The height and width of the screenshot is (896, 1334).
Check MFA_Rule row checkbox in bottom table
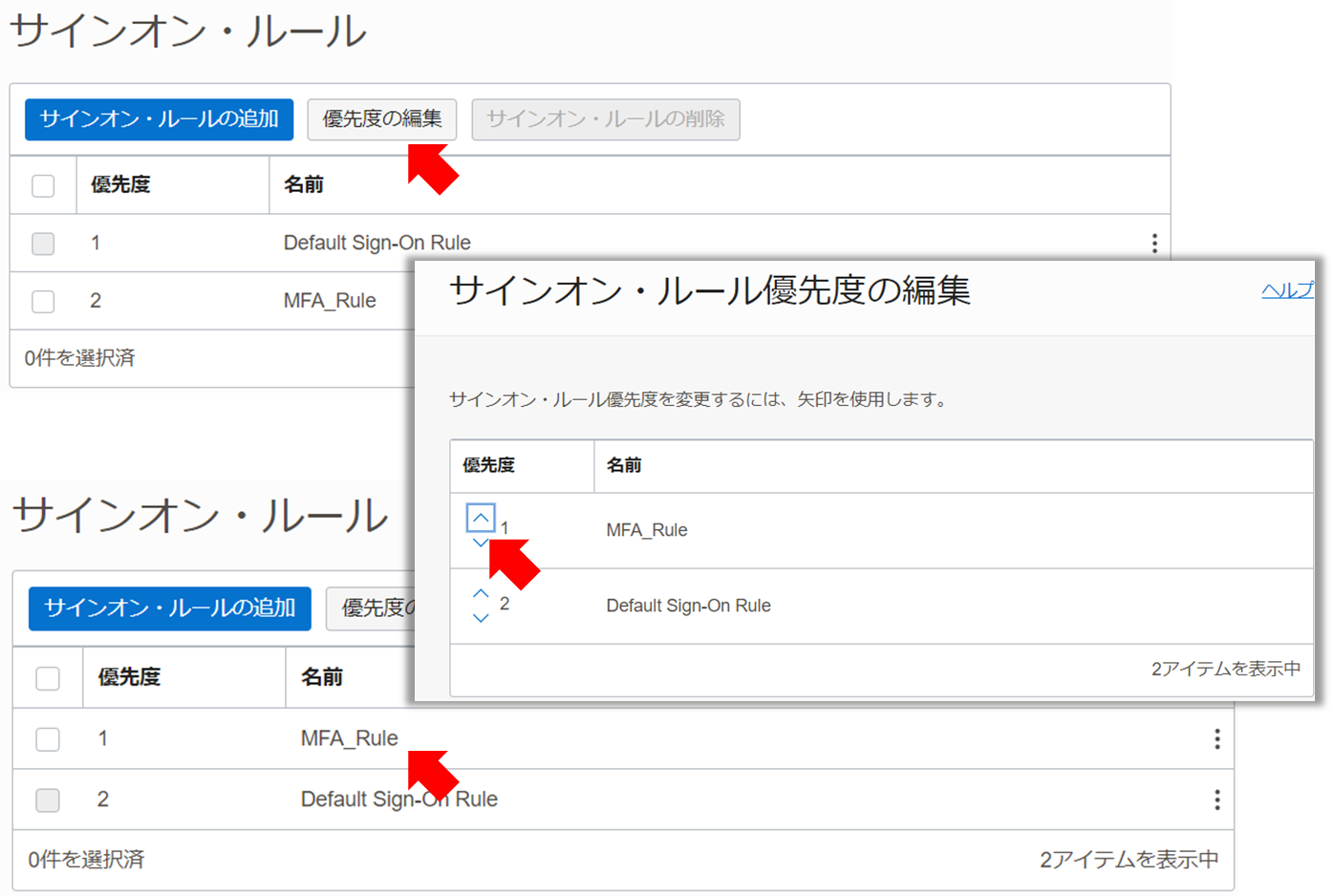pos(48,739)
